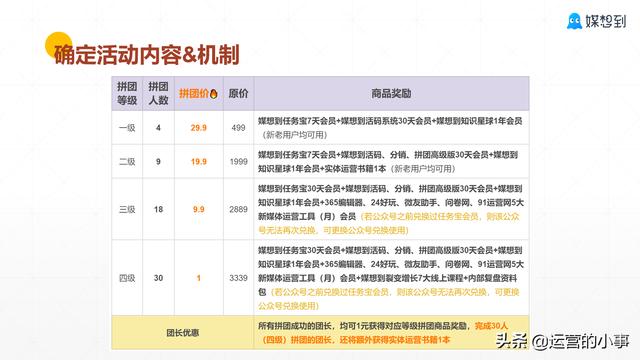640x360 pixels.
Task: Click original price 3339
Action: point(238,278)
